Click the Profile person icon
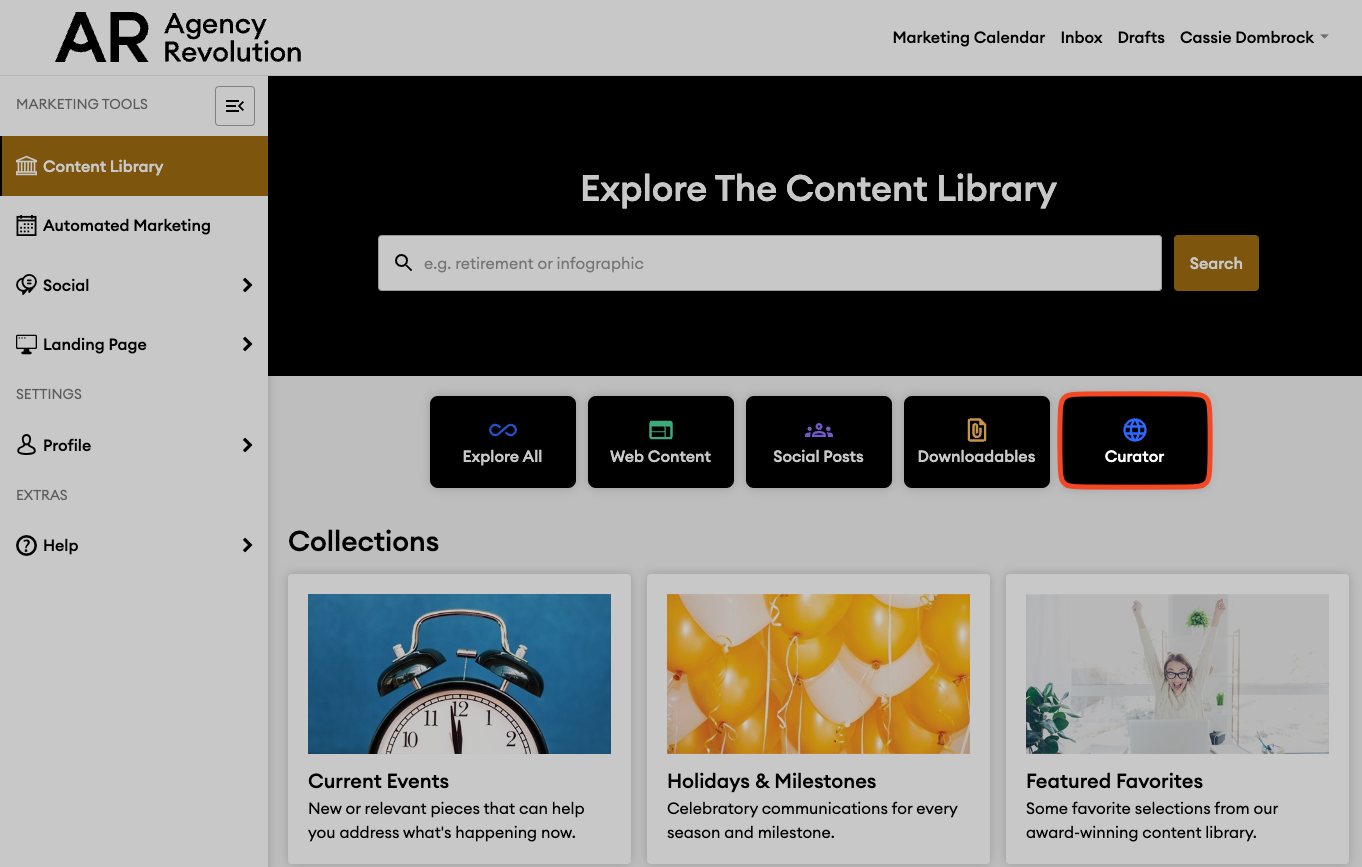 click(x=27, y=445)
